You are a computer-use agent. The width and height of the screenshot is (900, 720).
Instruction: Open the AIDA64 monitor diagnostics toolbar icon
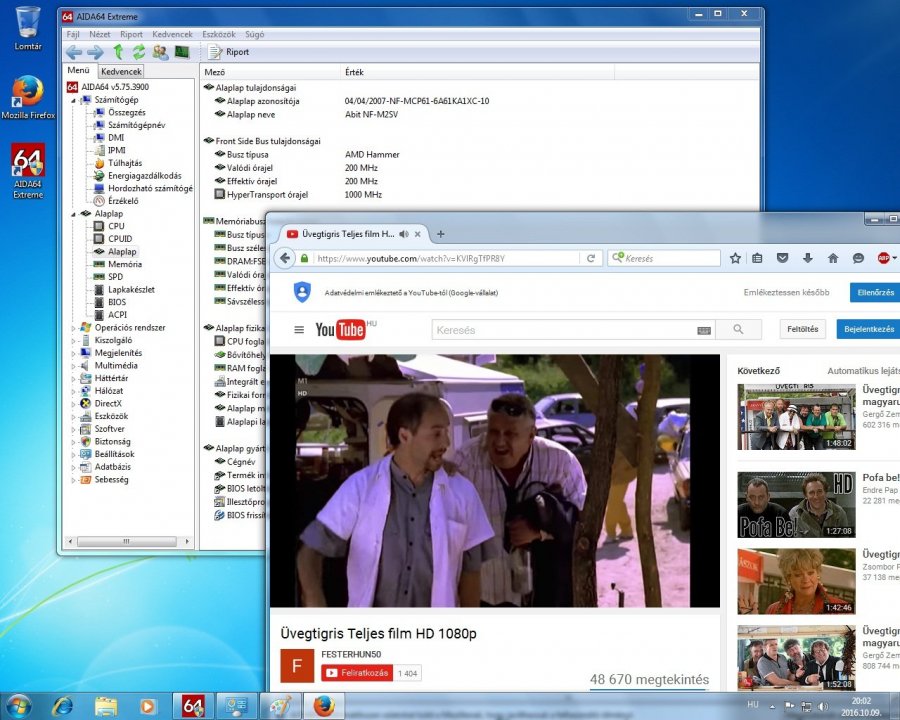182,52
